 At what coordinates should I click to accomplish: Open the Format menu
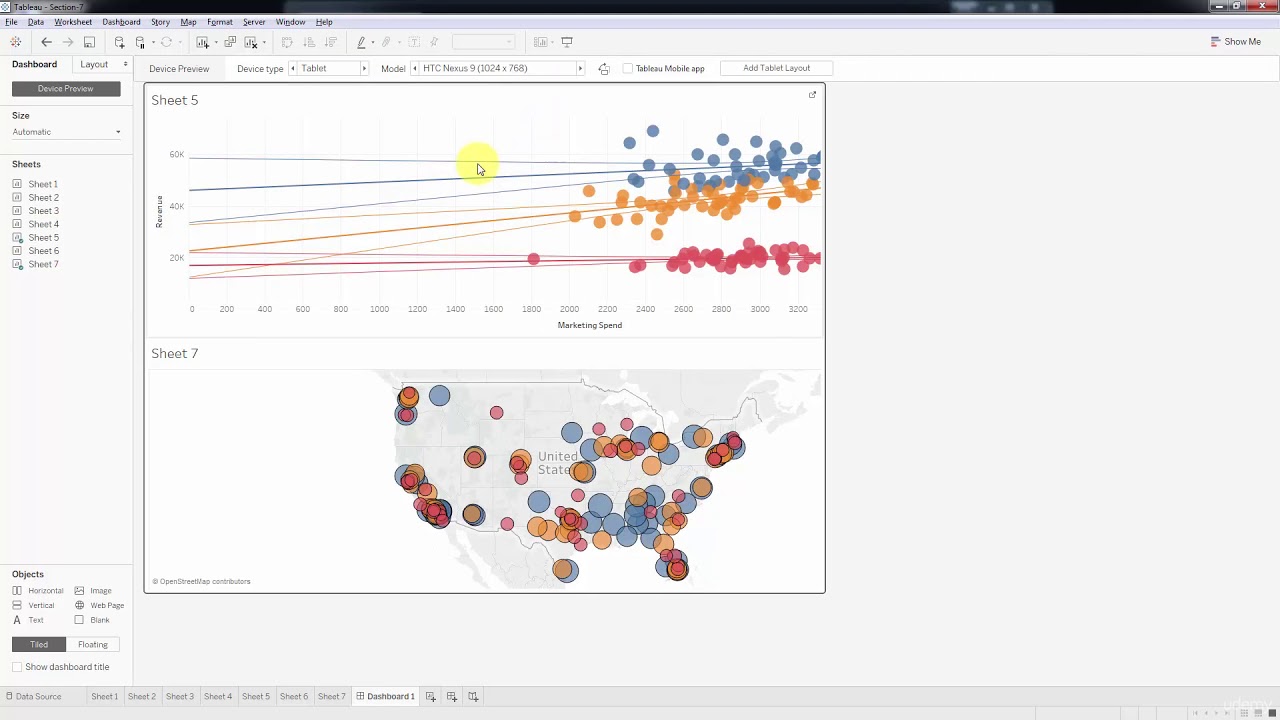coord(220,22)
